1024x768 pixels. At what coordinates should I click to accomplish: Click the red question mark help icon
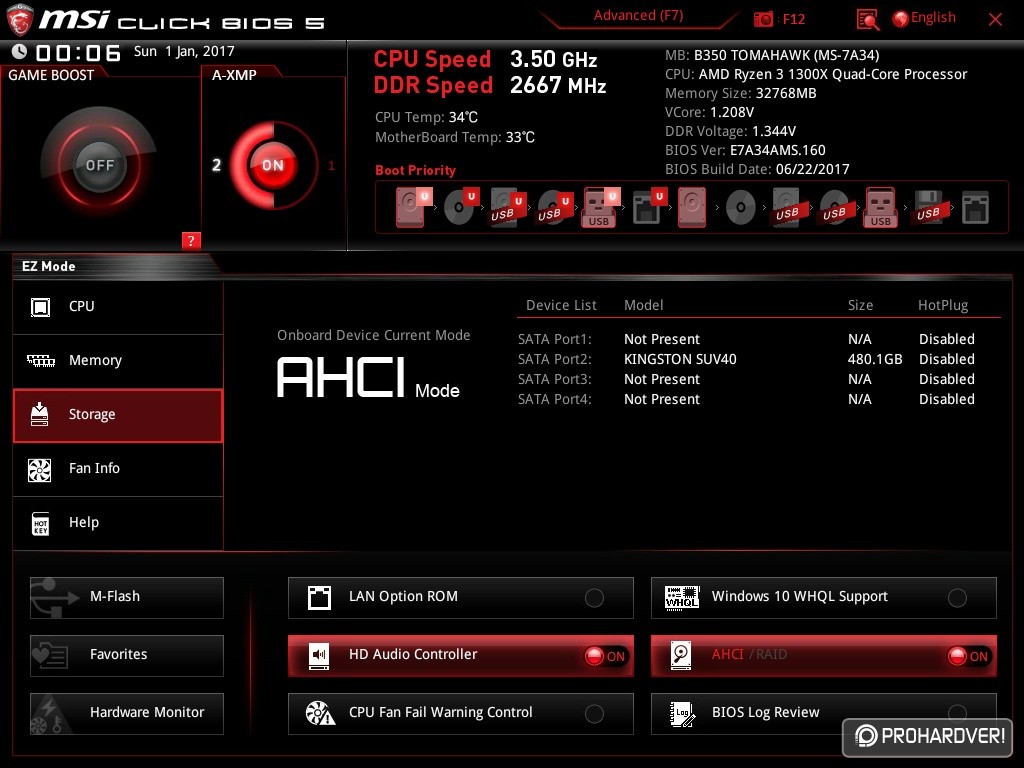point(191,240)
